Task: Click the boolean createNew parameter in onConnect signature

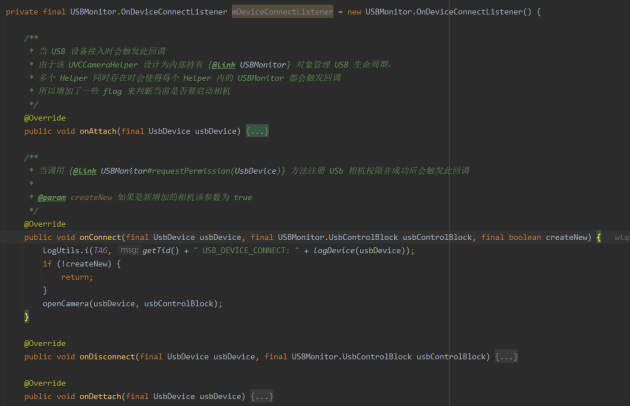Action: [550, 237]
